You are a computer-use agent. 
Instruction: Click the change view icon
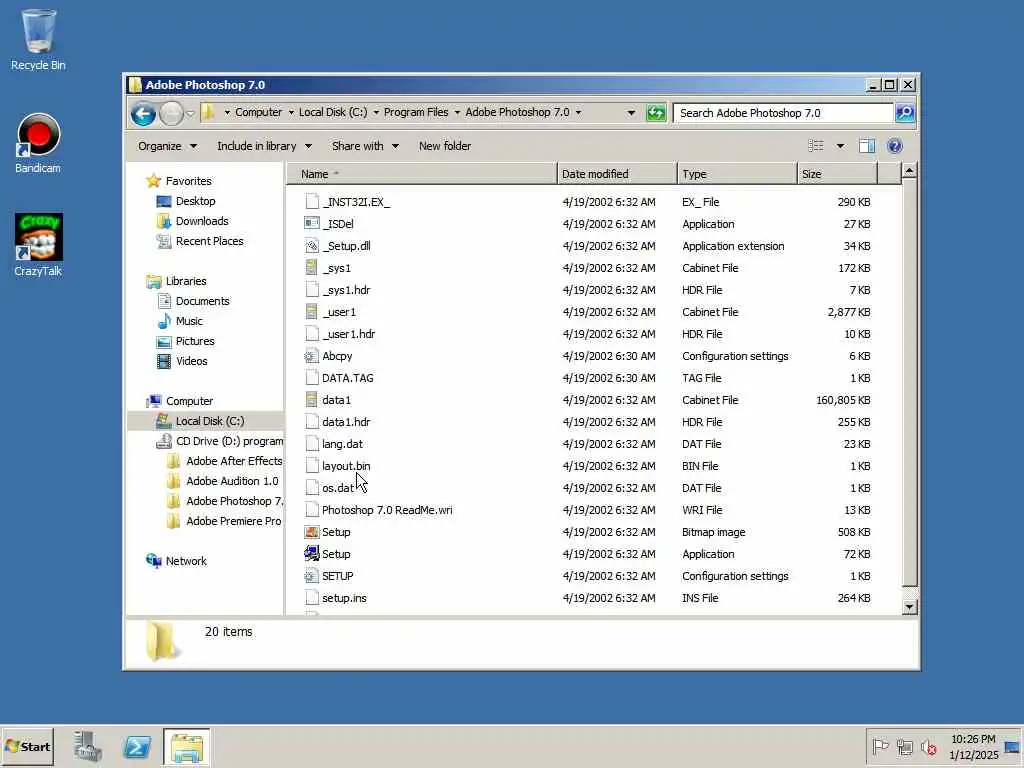pos(816,146)
